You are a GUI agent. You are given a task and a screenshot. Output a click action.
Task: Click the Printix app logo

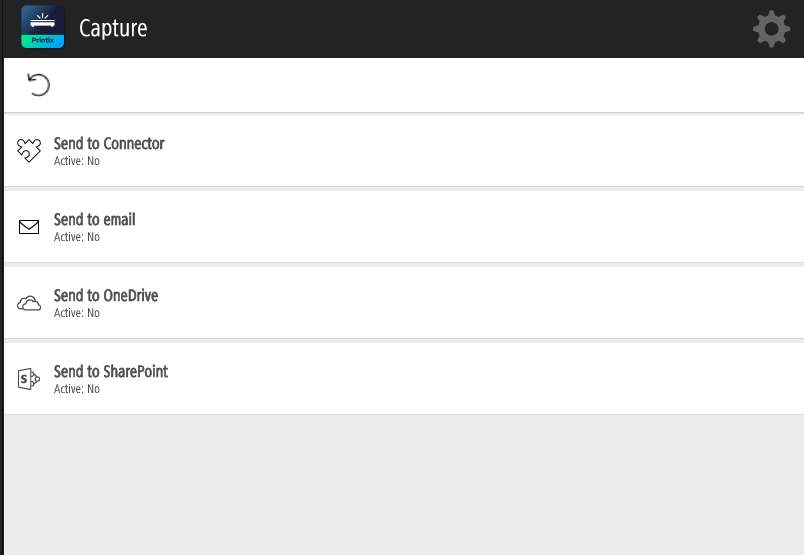43,27
